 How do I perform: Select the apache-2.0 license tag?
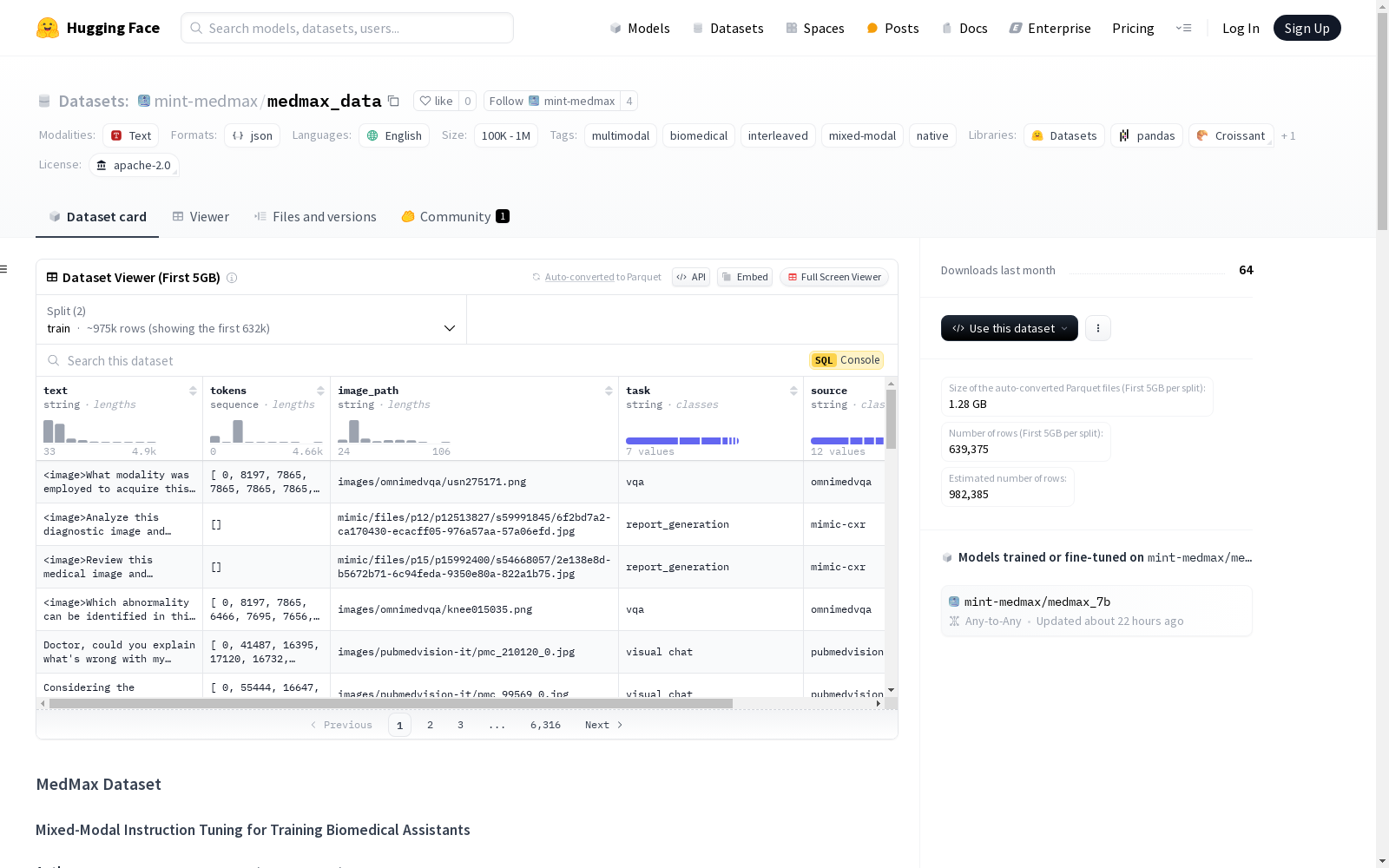[x=134, y=165]
